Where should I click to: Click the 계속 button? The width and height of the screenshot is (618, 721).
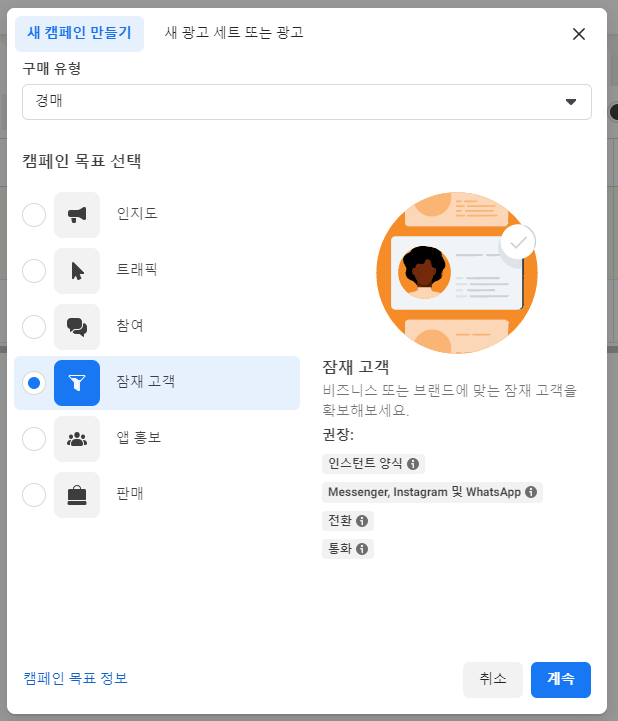click(561, 680)
